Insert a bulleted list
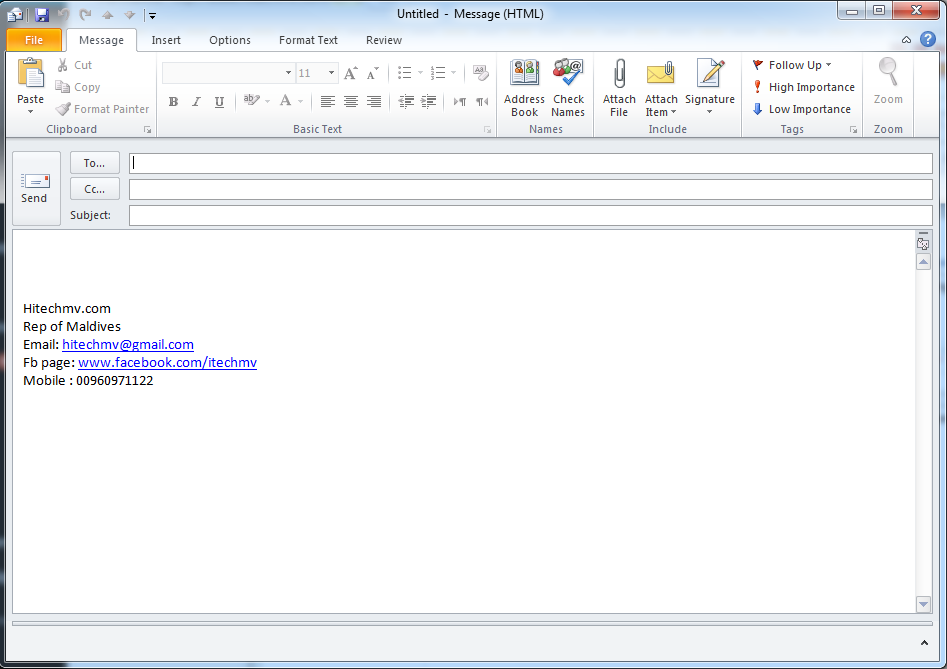Screen dimensions: 947x669 (405, 73)
